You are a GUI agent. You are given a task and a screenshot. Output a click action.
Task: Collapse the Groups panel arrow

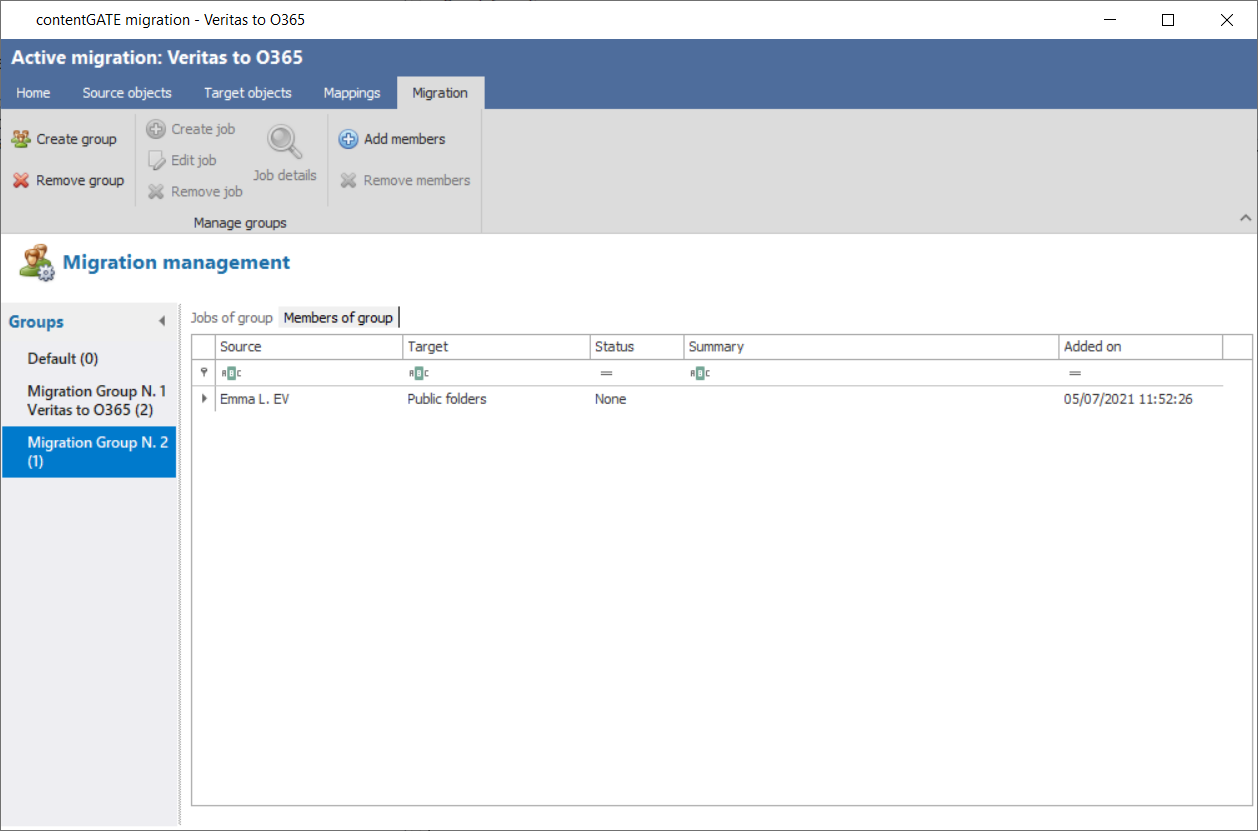(162, 322)
